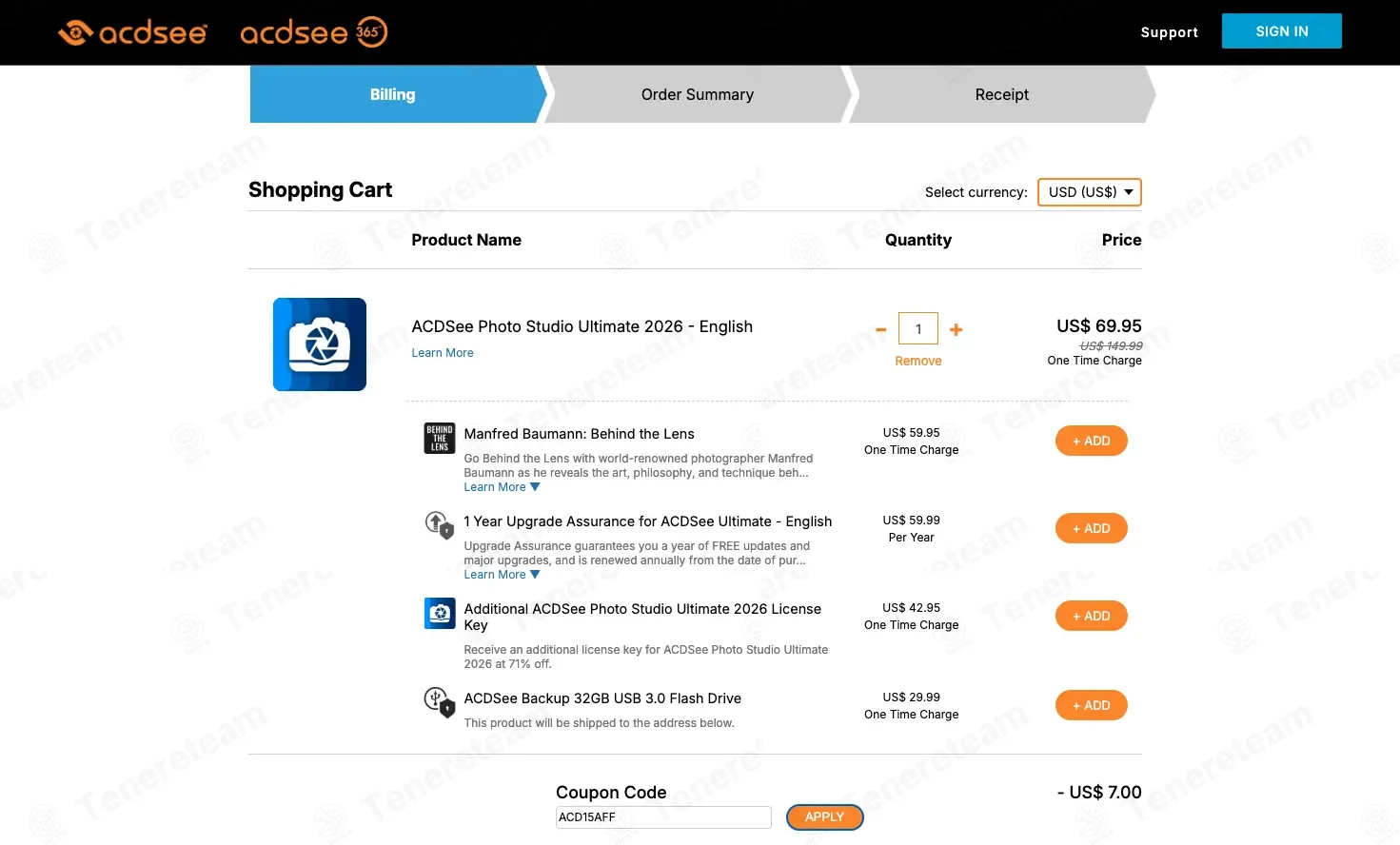The width and height of the screenshot is (1400, 845).
Task: Expand Learn More under Behind the Lens
Action: (502, 487)
